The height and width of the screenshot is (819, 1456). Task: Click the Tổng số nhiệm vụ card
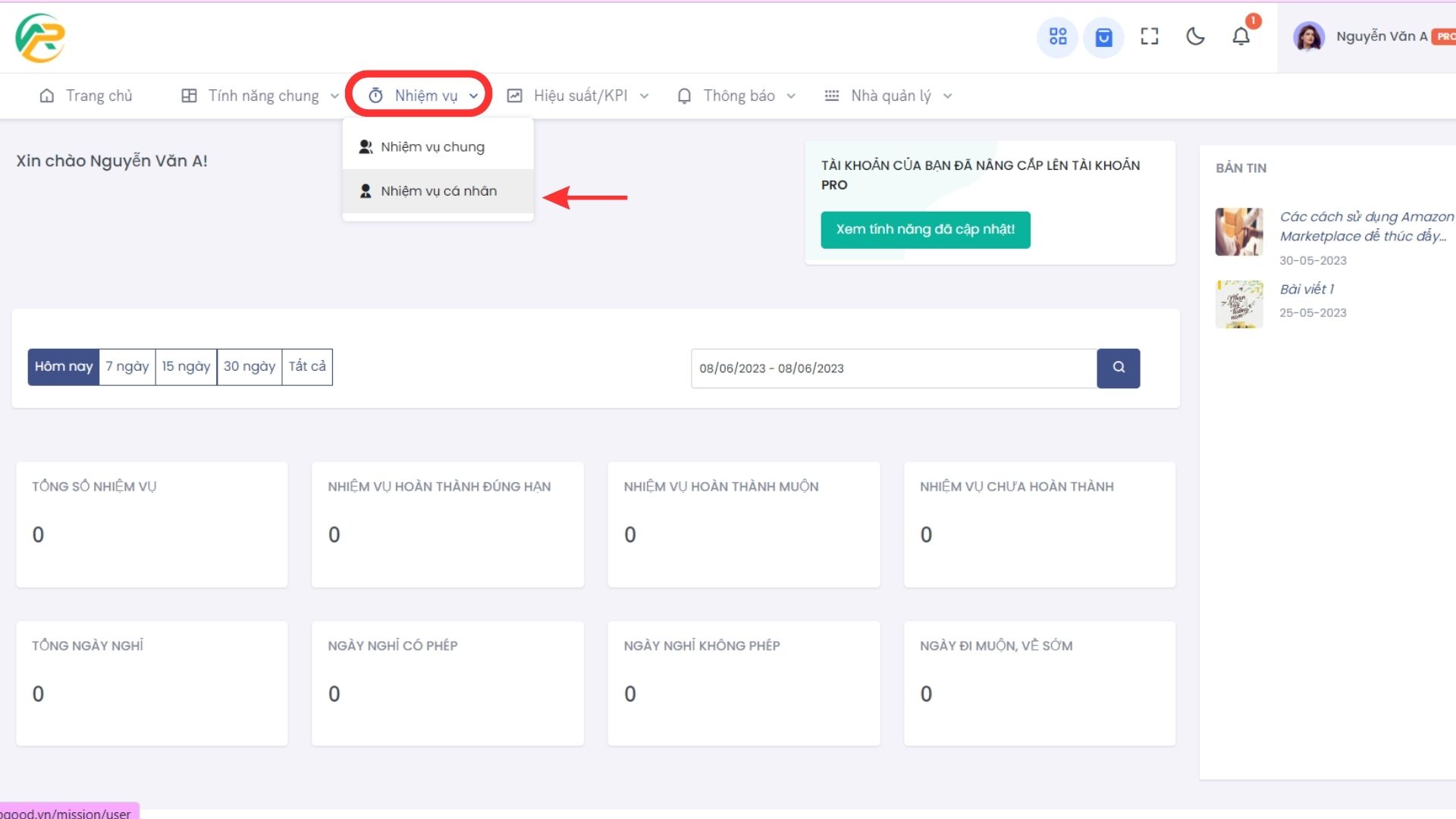pos(152,525)
